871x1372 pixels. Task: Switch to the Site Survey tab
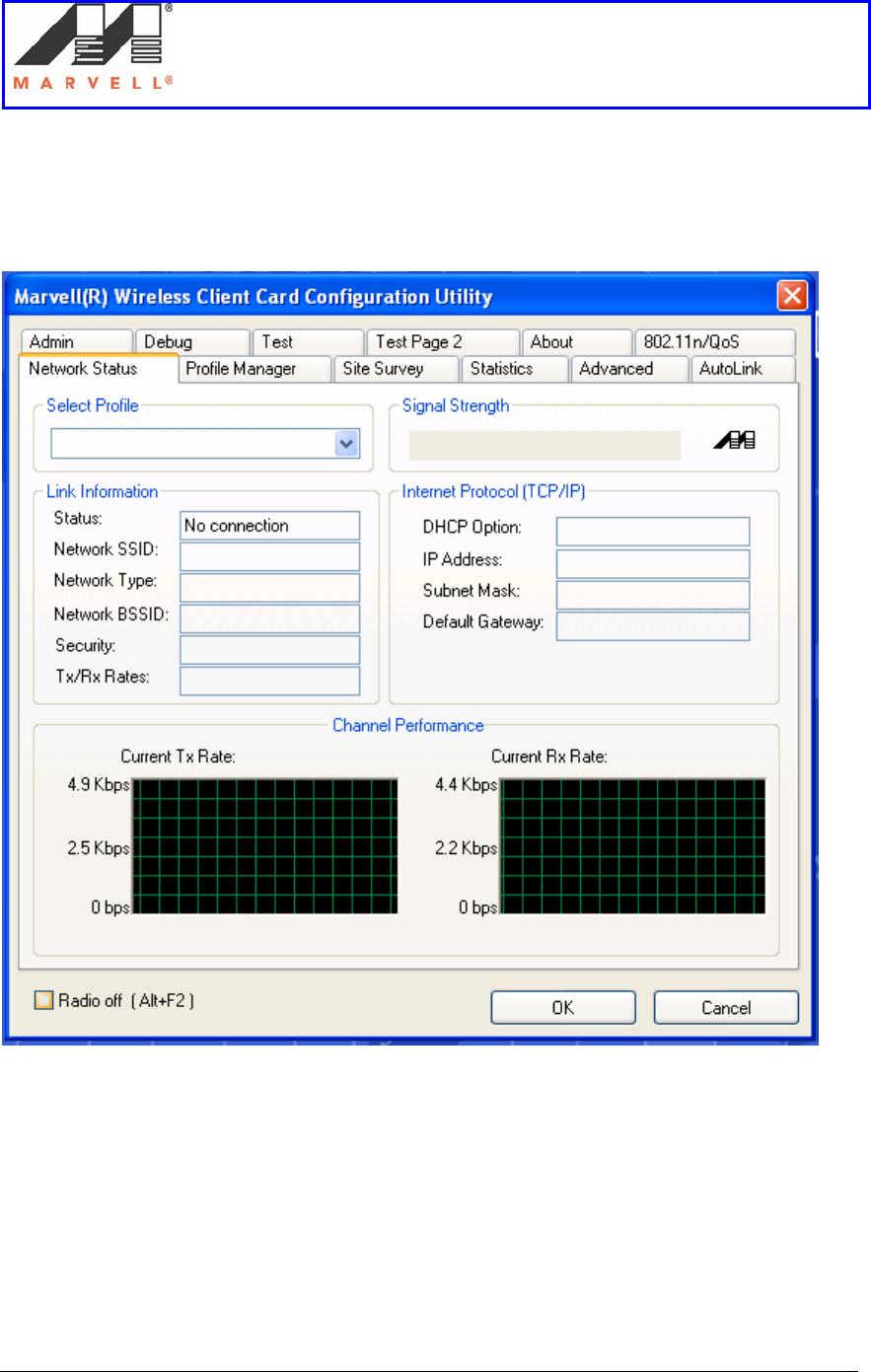397,369
